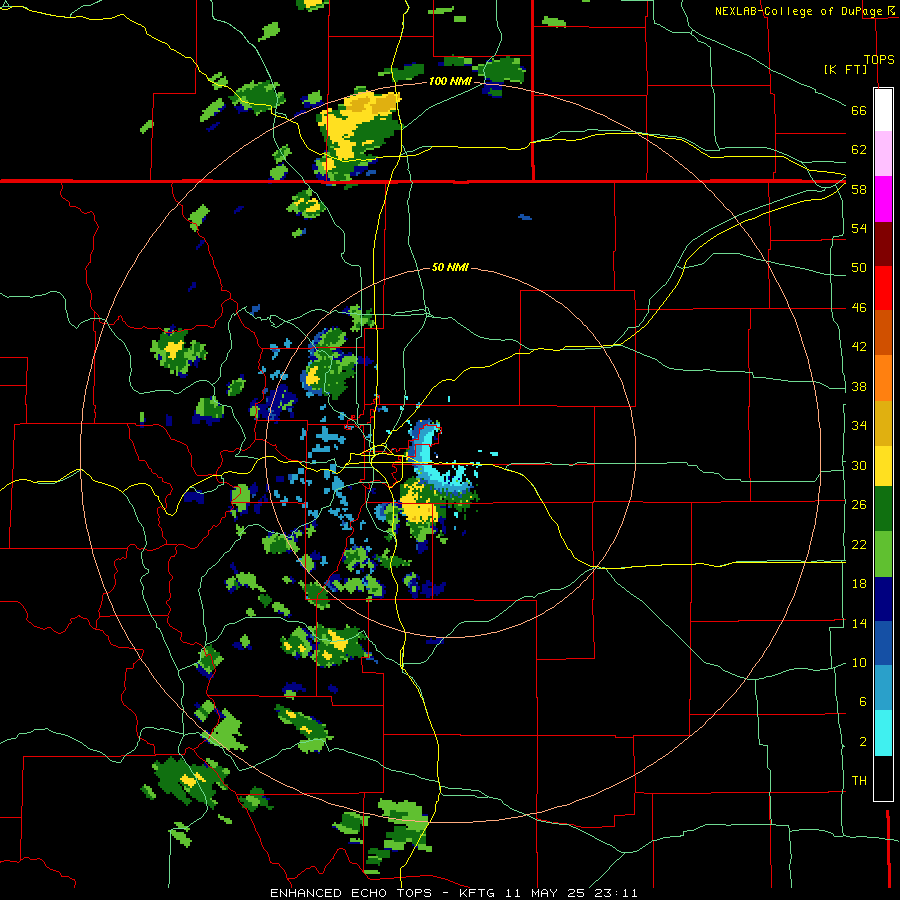The width and height of the screenshot is (900, 900).
Task: Choose the dark orange legend band
Action: coord(883,332)
